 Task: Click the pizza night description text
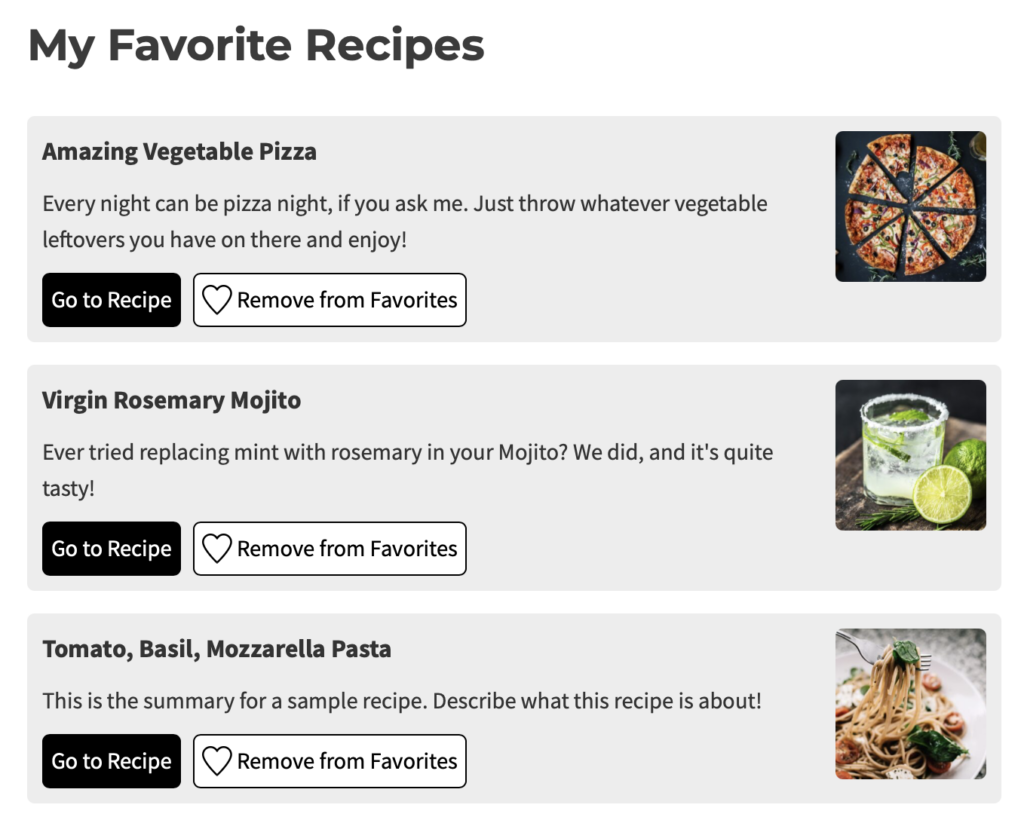tap(404, 222)
